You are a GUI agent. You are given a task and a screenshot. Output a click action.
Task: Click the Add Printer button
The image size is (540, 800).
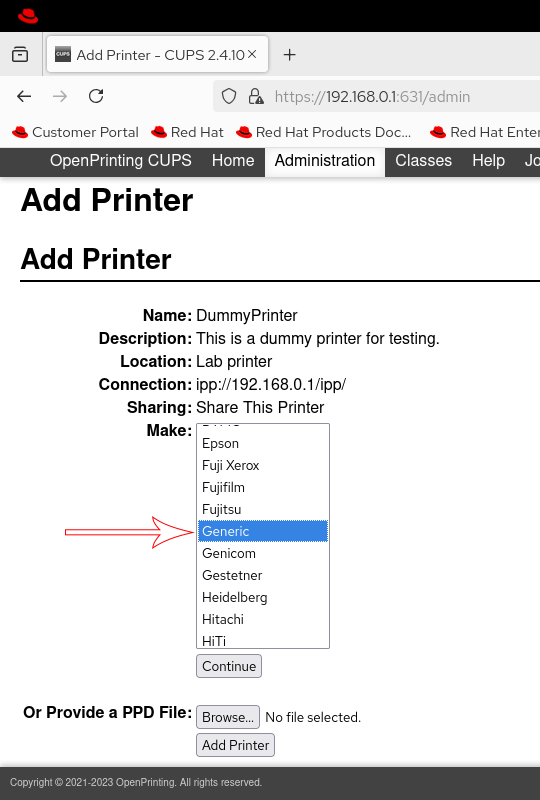(x=235, y=745)
